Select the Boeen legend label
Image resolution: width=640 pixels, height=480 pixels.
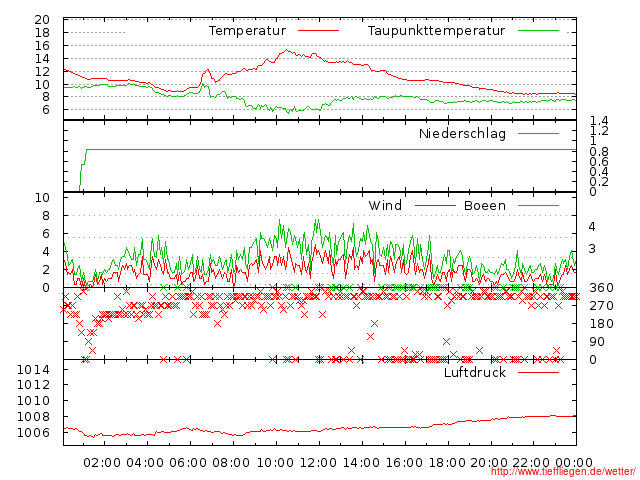485,205
